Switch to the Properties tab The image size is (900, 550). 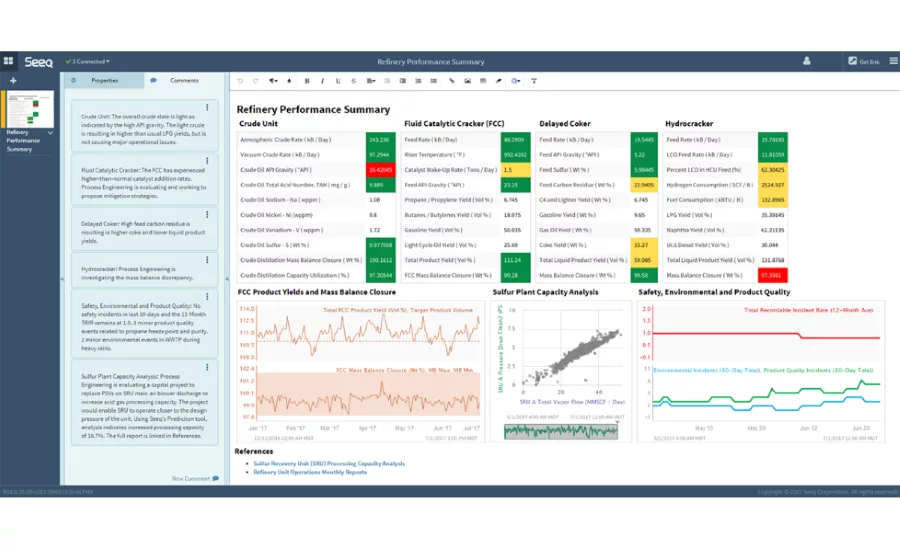pos(104,80)
